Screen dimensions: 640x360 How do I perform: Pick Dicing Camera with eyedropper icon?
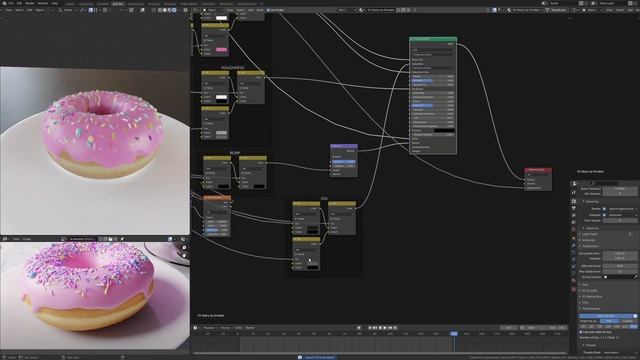[x=635, y=277]
